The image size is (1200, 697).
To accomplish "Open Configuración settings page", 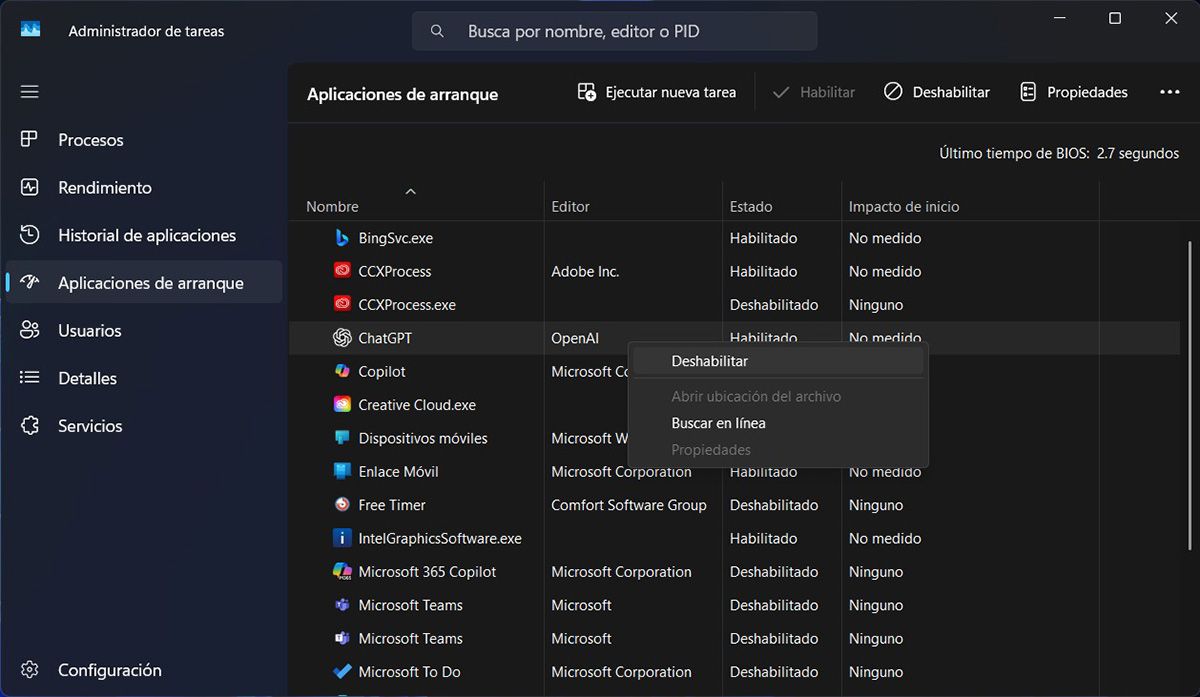I will coord(144,670).
